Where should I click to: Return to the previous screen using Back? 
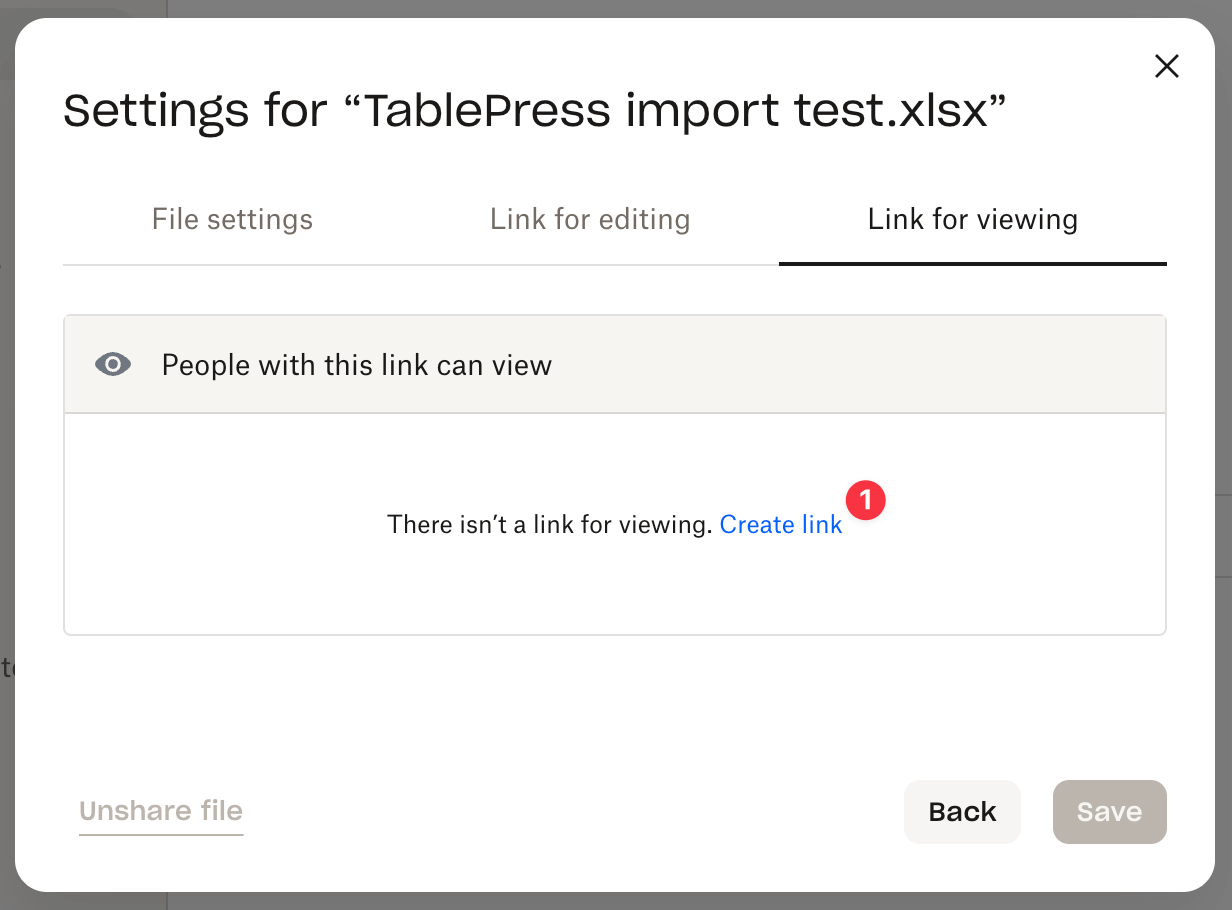point(961,811)
